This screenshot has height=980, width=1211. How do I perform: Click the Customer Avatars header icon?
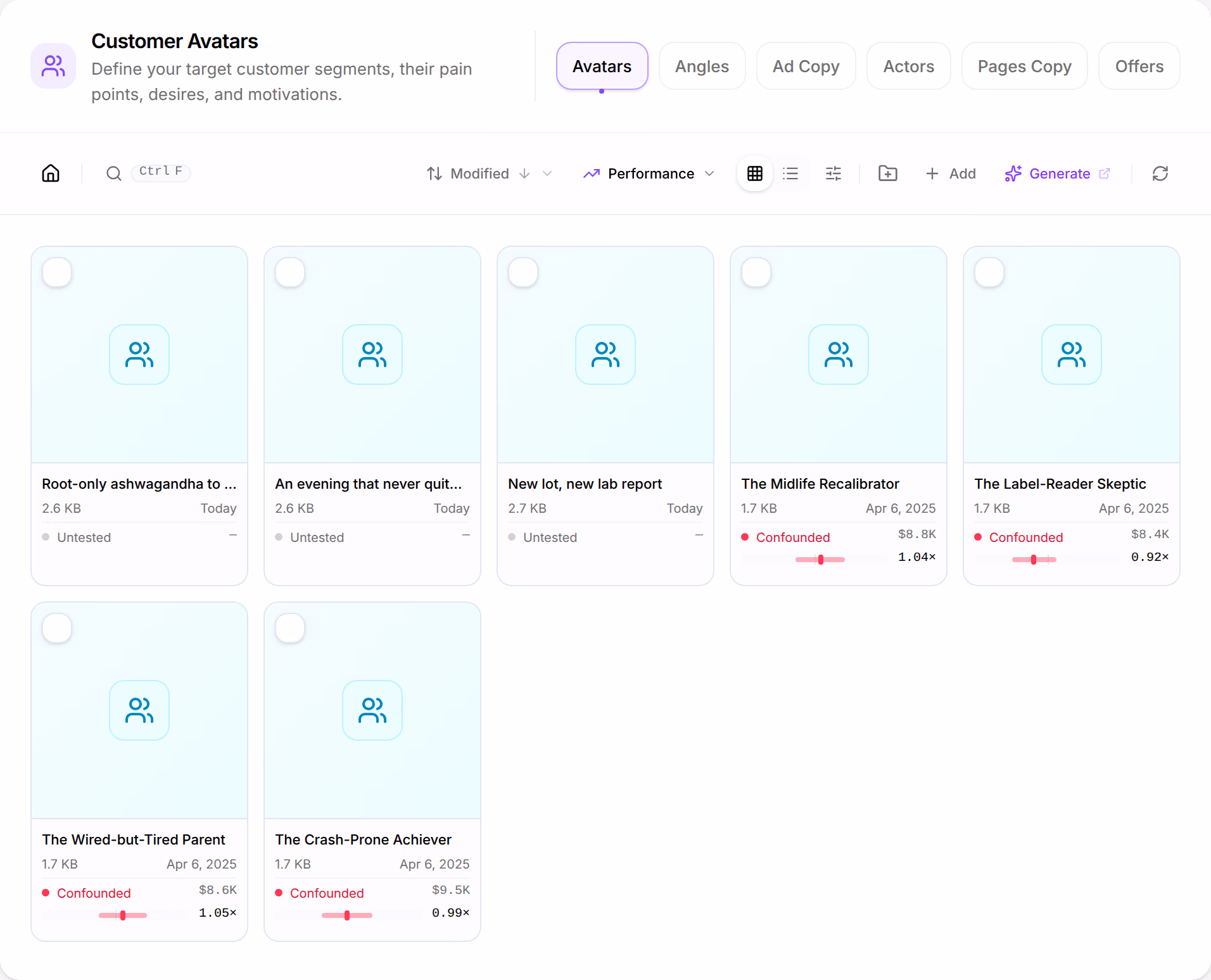pyautogui.click(x=53, y=66)
